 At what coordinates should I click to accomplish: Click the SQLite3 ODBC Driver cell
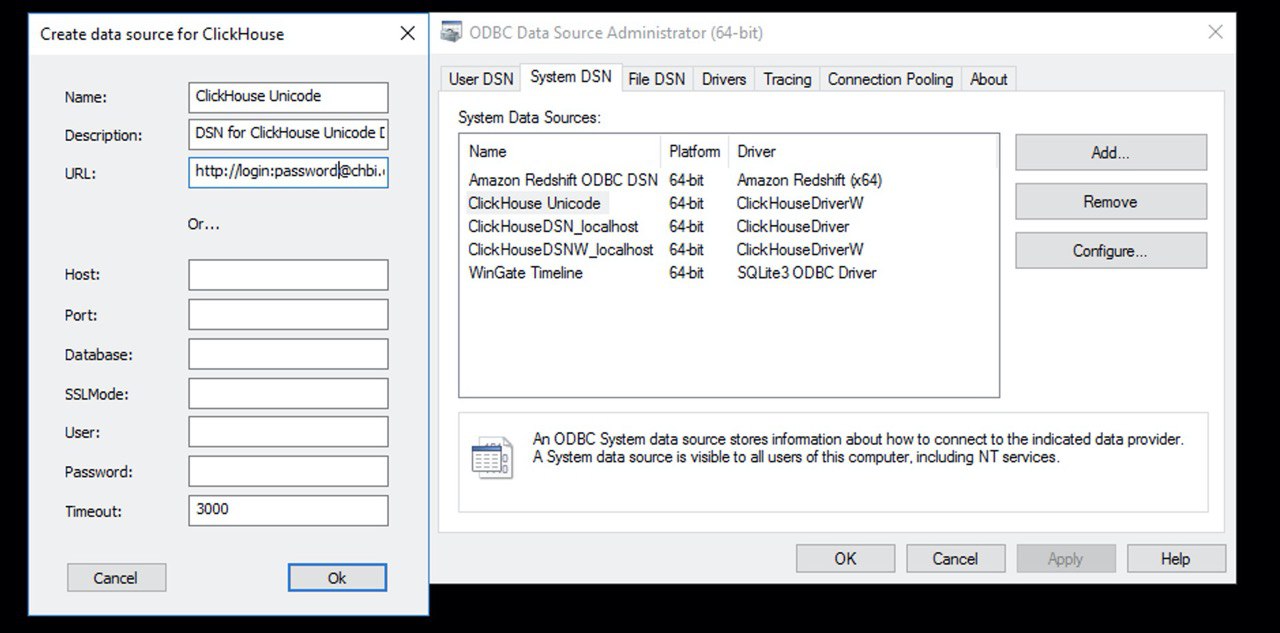[806, 272]
